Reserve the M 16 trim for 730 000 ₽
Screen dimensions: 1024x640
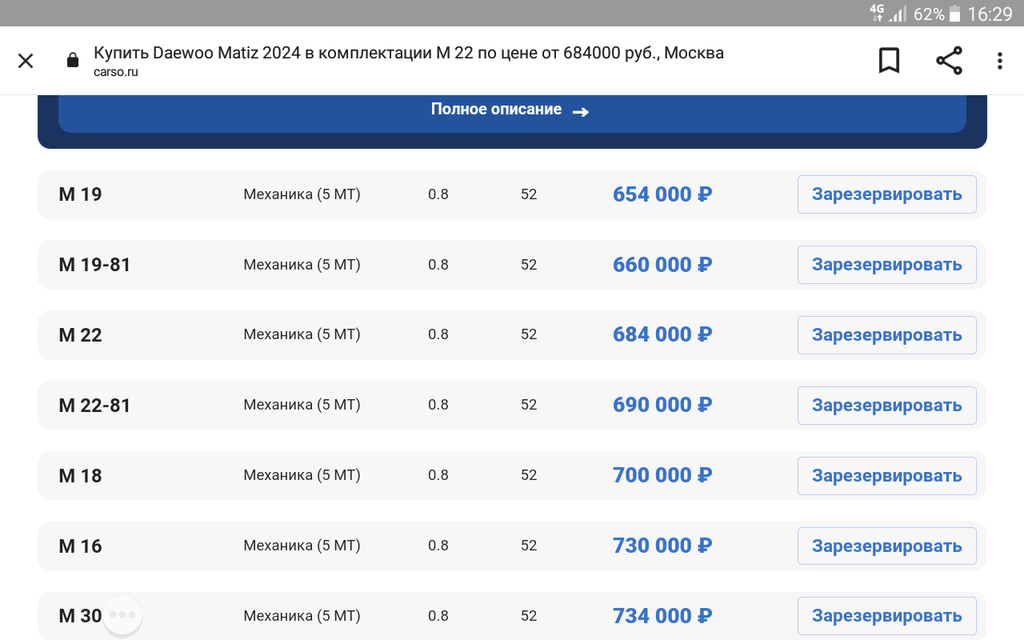[x=886, y=546]
